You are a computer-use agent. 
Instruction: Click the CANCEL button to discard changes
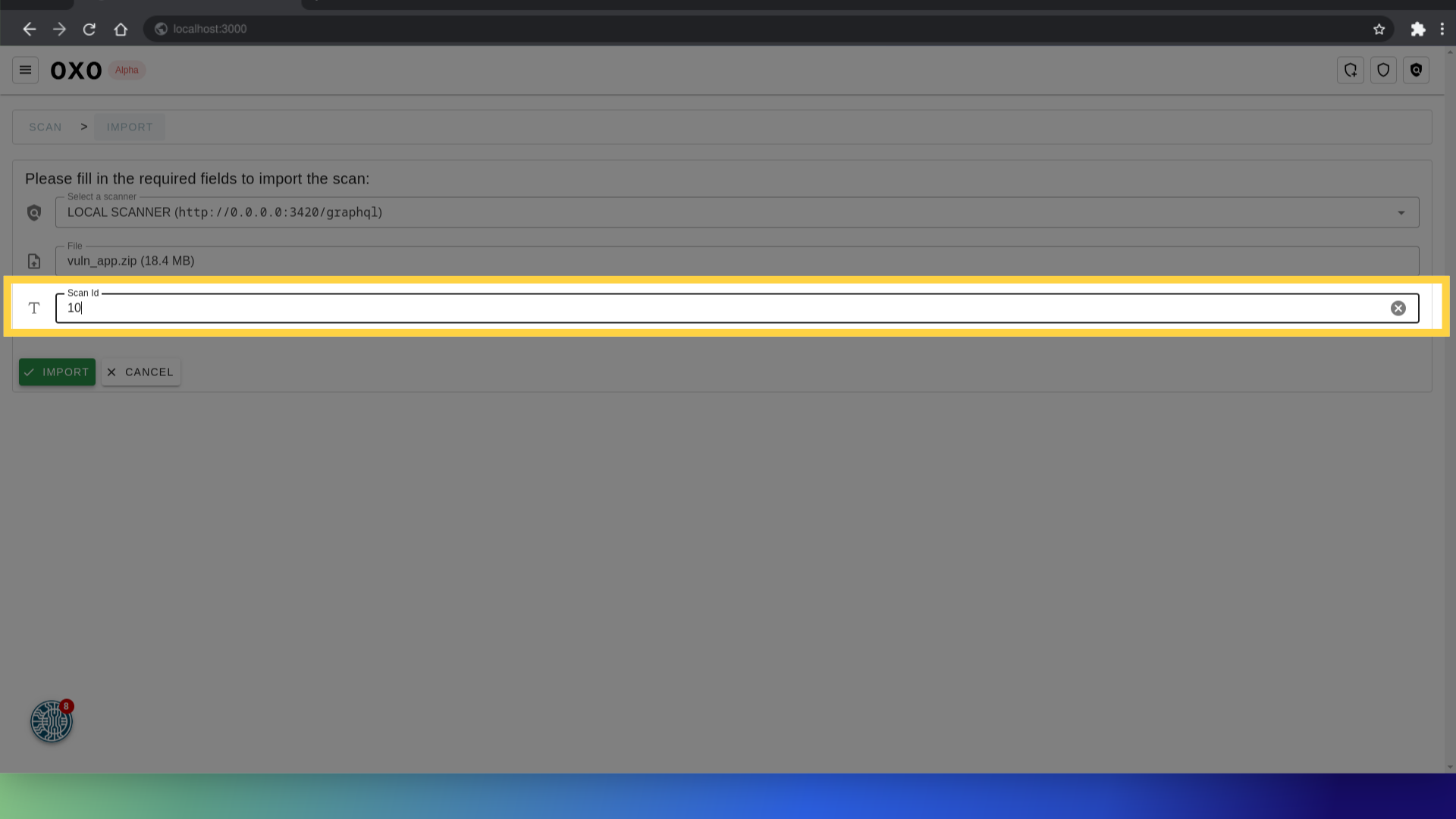[140, 372]
